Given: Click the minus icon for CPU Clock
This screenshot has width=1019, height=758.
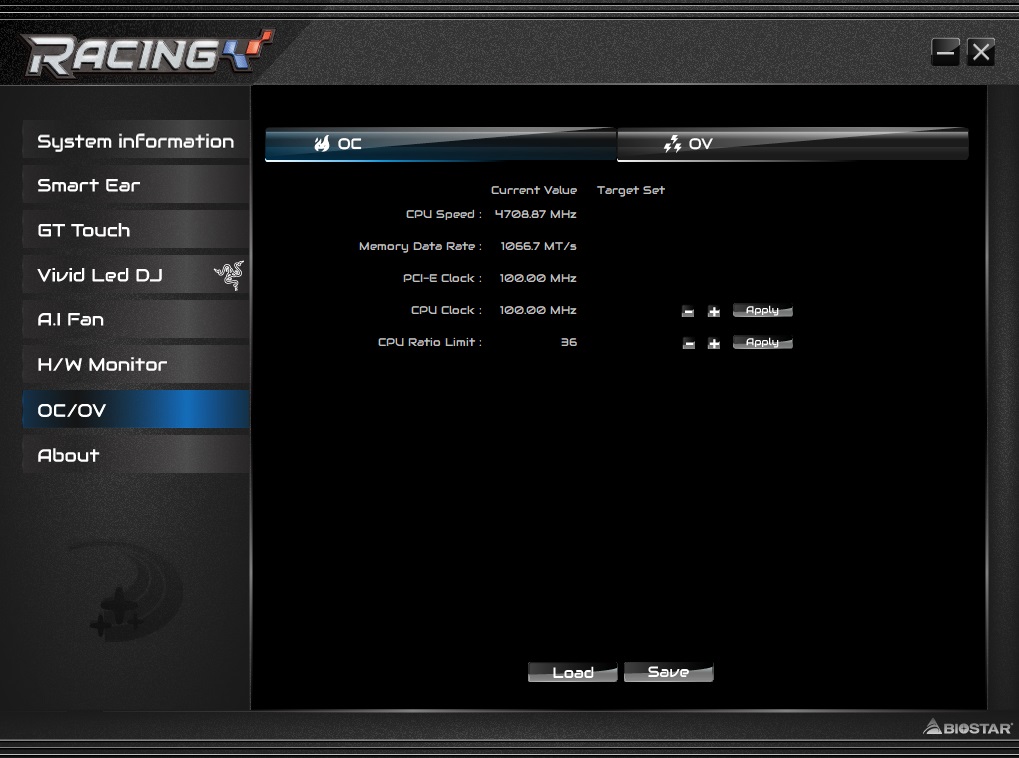Looking at the screenshot, I should point(688,312).
